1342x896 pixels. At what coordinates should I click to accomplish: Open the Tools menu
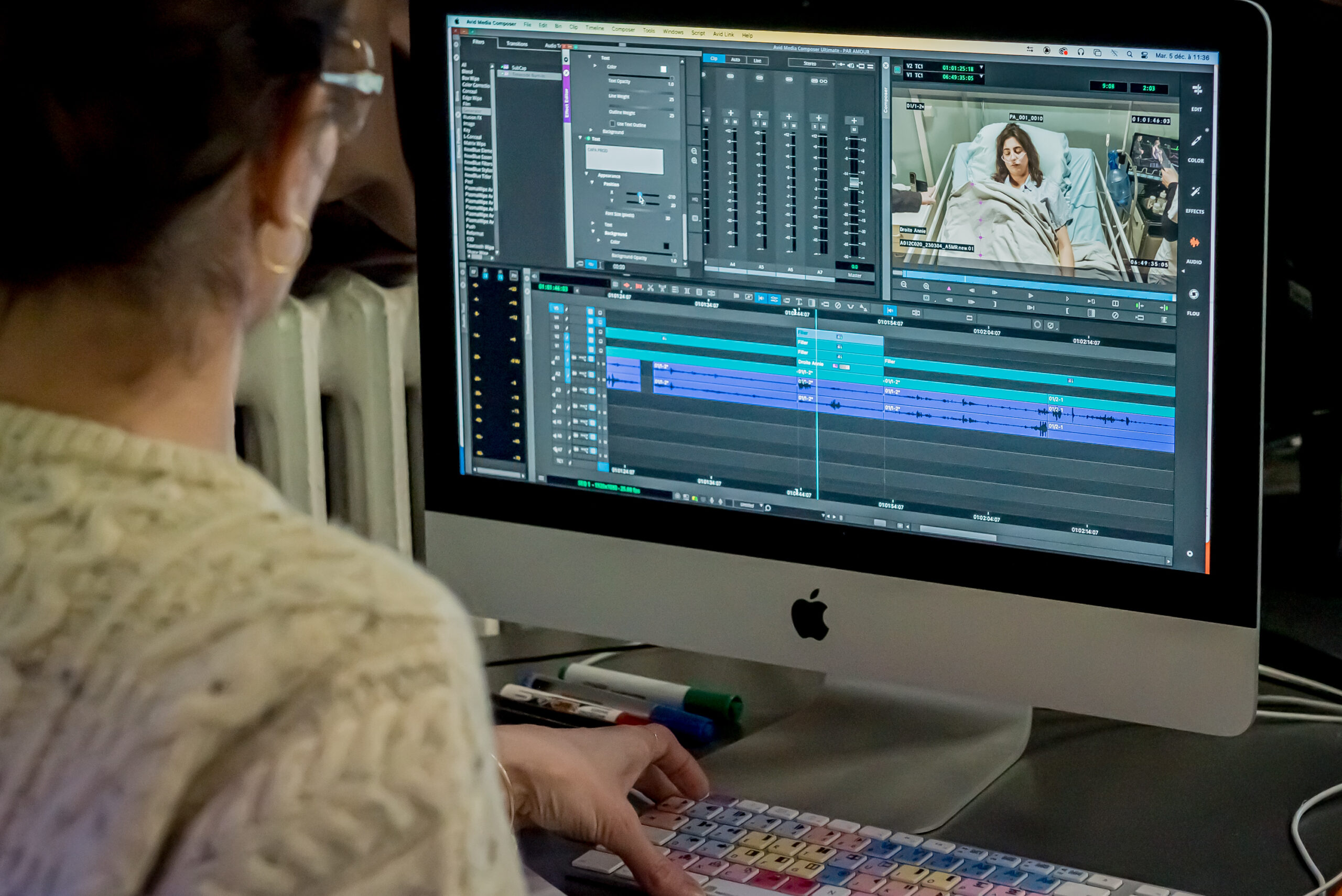click(x=649, y=30)
